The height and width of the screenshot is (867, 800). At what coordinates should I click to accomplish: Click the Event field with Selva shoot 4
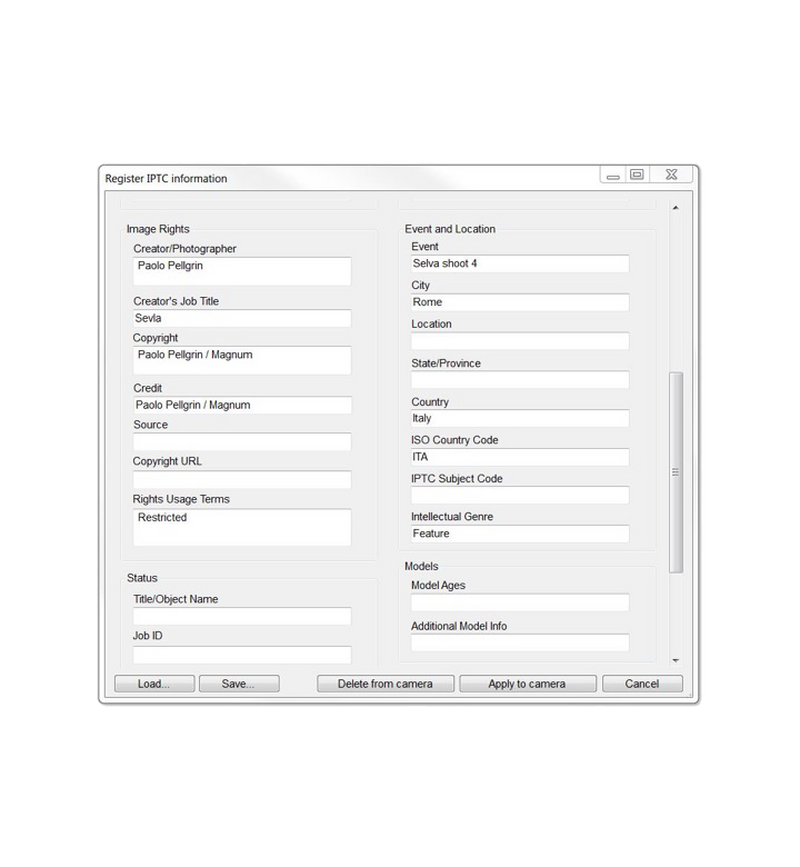coord(520,264)
